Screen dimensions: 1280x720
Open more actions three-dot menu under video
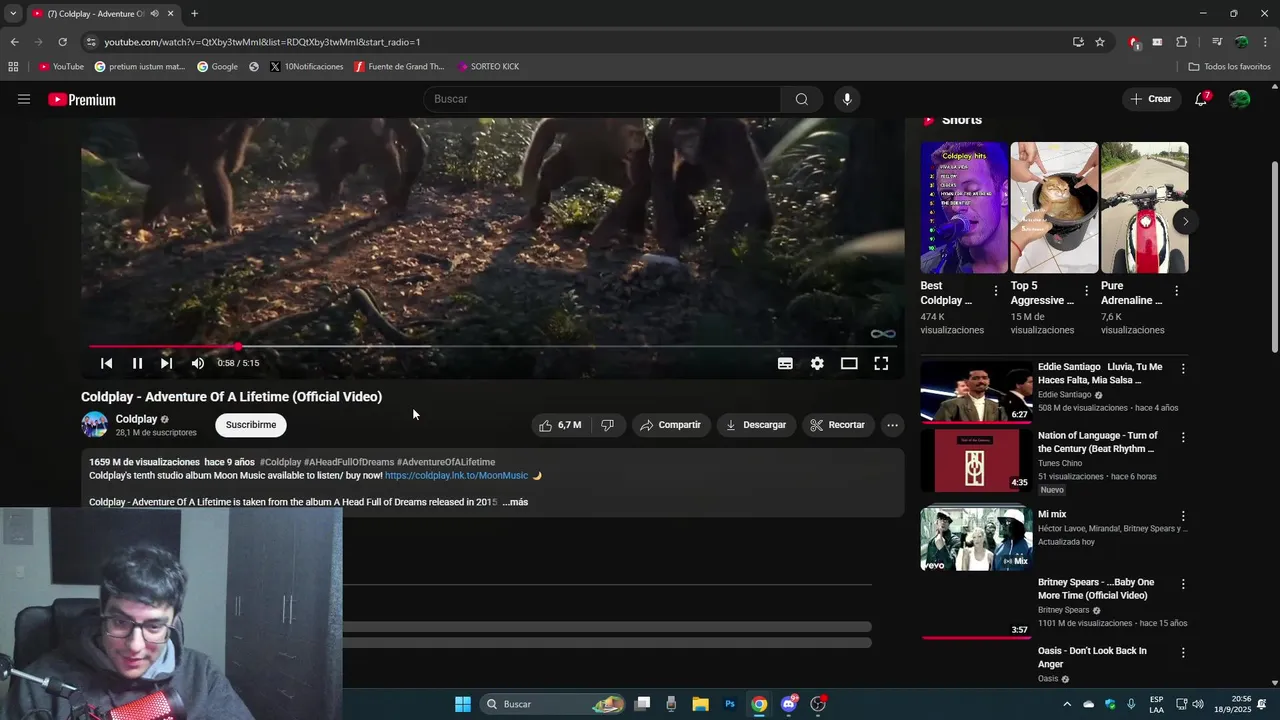892,425
